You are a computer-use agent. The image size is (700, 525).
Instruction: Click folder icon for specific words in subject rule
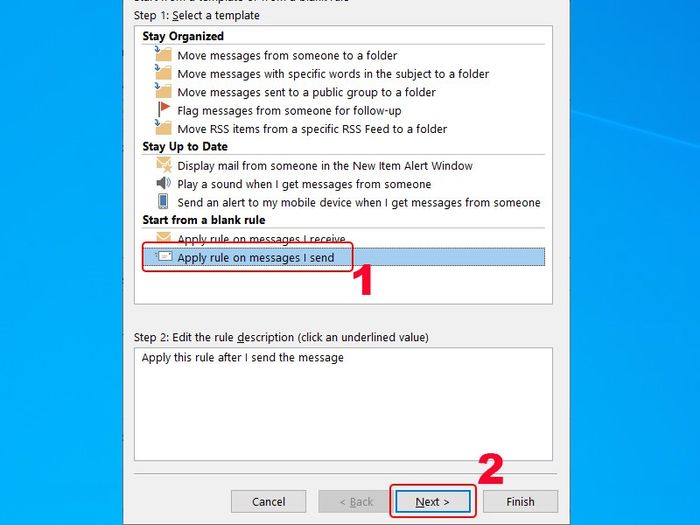point(163,72)
